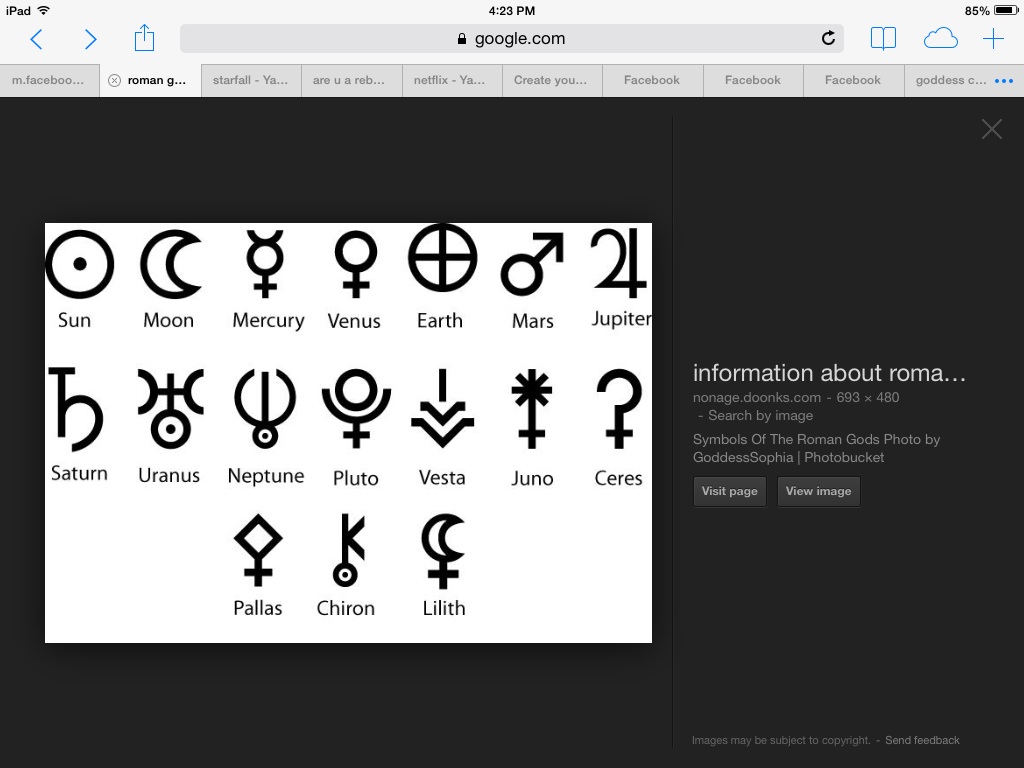
Task: Switch to the goddess c... tab
Action: click(951, 80)
